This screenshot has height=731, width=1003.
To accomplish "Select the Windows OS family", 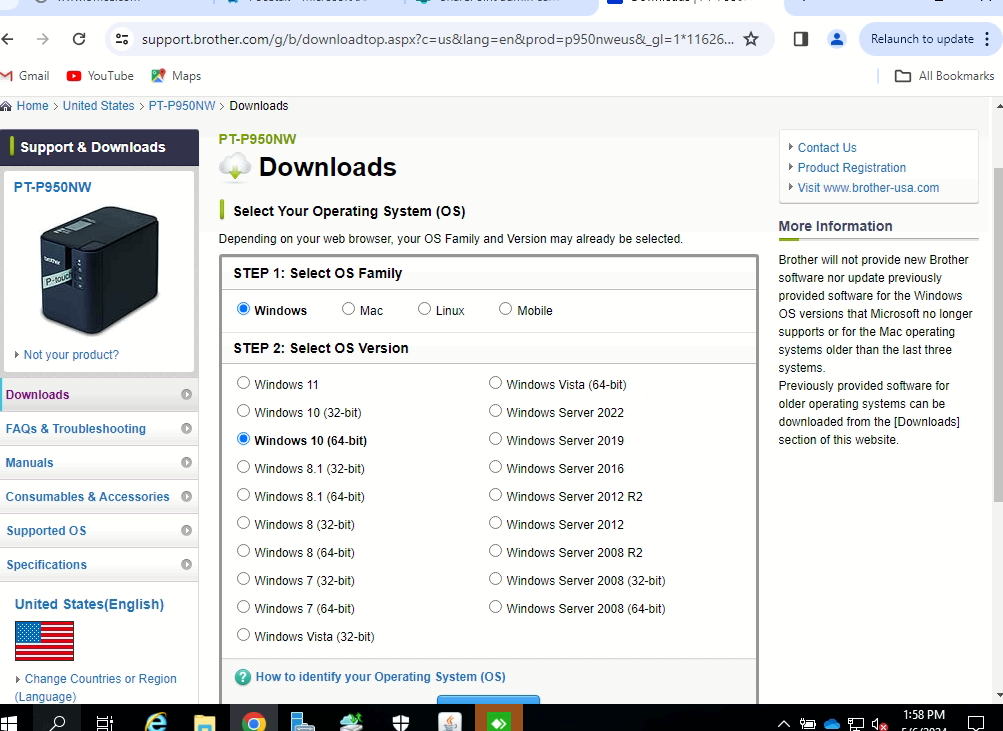I will tap(243, 309).
